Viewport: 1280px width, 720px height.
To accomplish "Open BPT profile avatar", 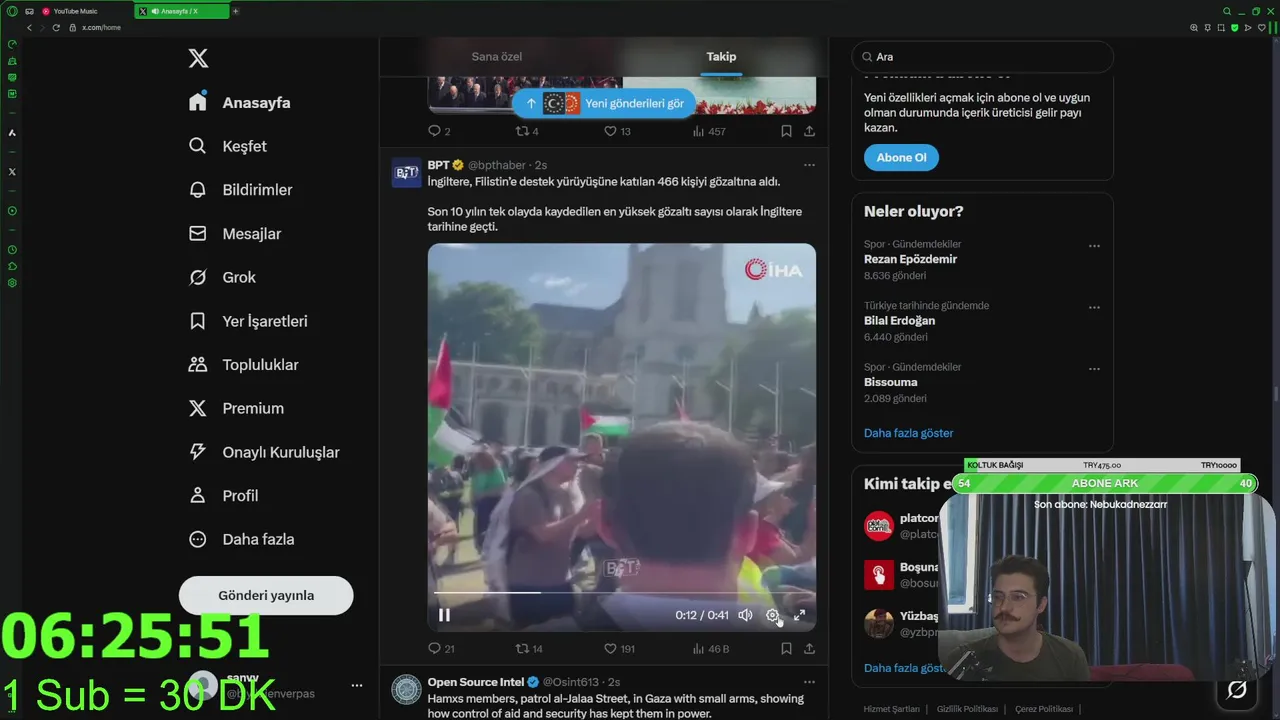I will coord(406,172).
